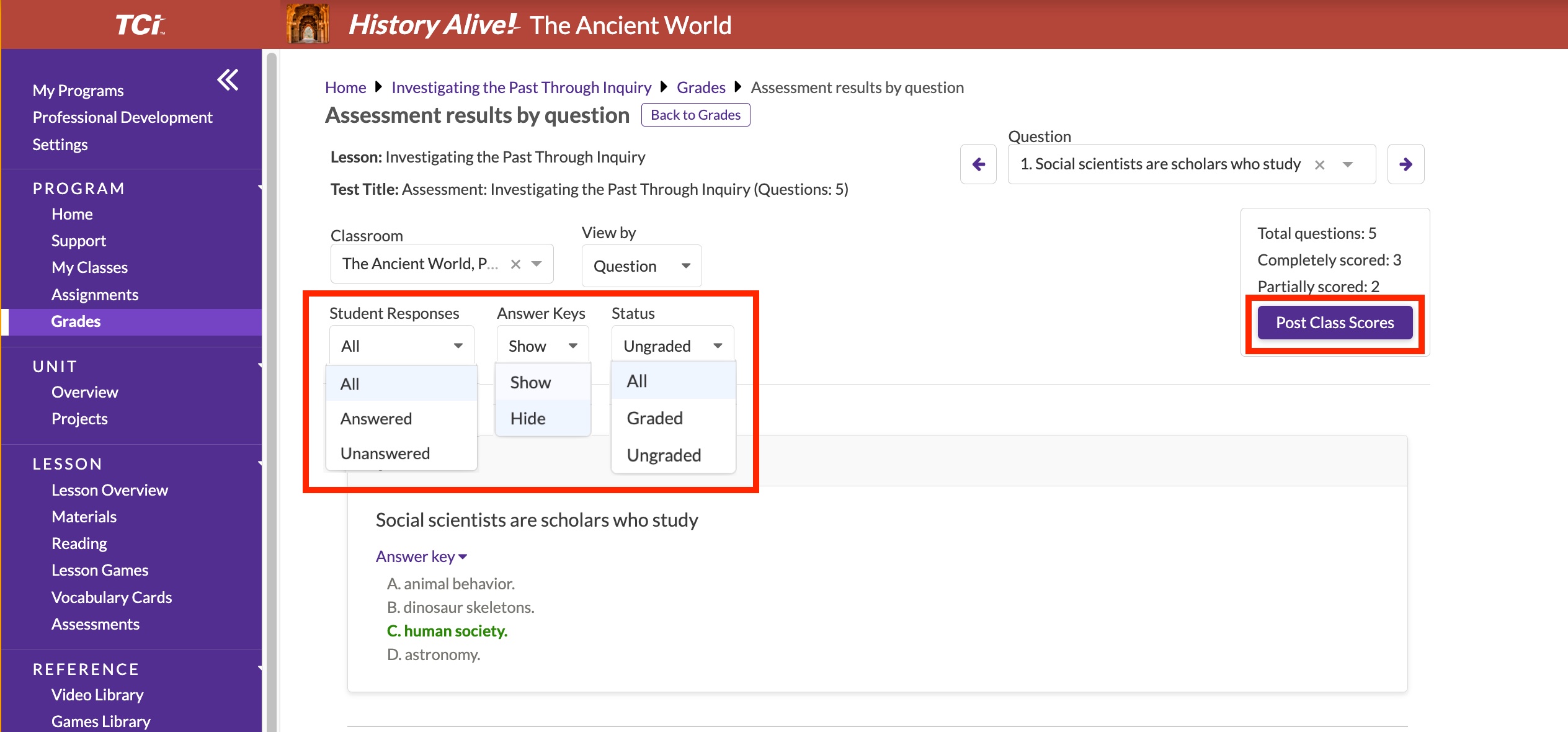Collapse the sidebar with double-chevron icon
This screenshot has height=732, width=1568.
(x=228, y=80)
